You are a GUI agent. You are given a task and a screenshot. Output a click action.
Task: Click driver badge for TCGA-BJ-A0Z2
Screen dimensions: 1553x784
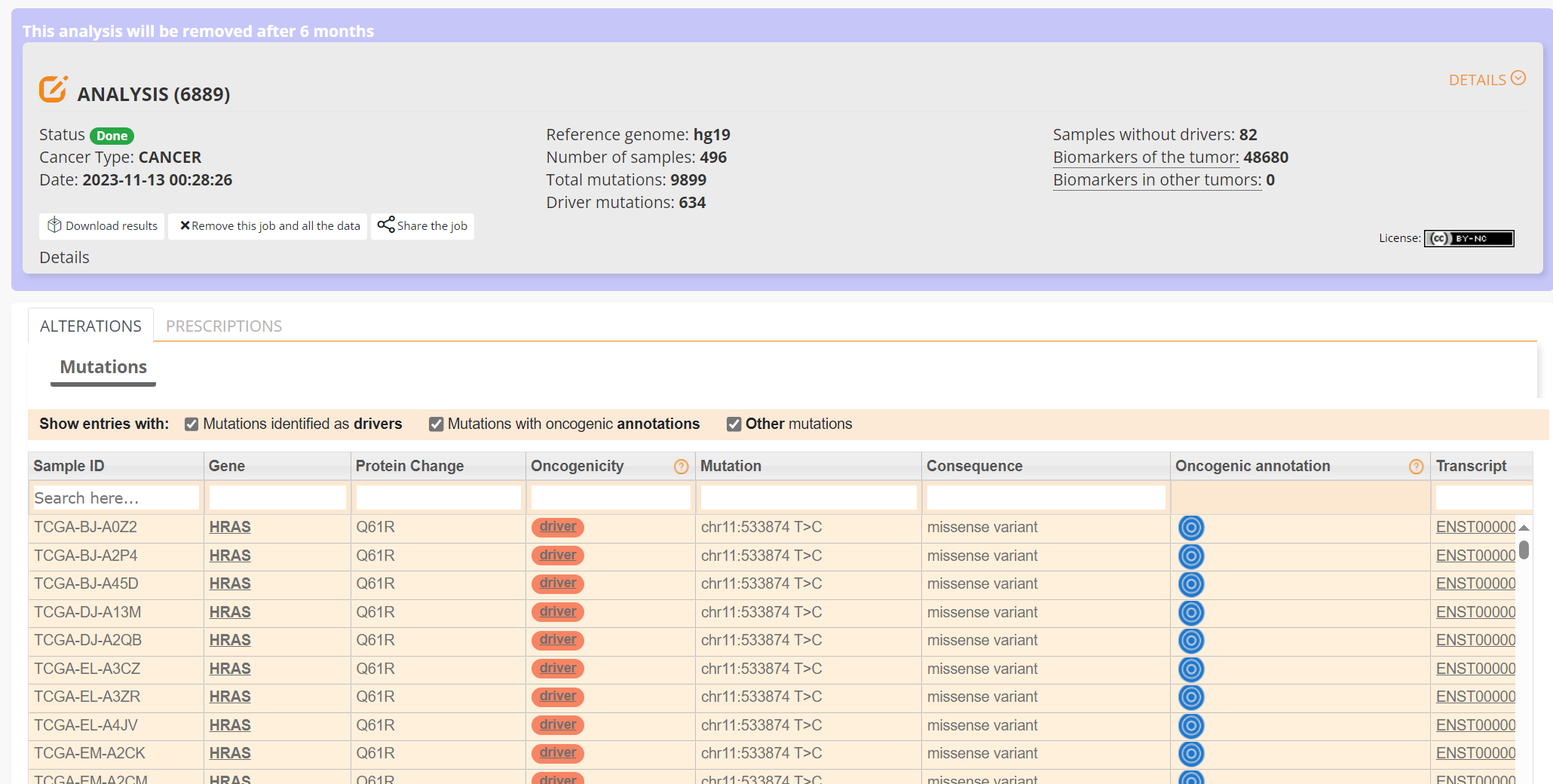(558, 527)
